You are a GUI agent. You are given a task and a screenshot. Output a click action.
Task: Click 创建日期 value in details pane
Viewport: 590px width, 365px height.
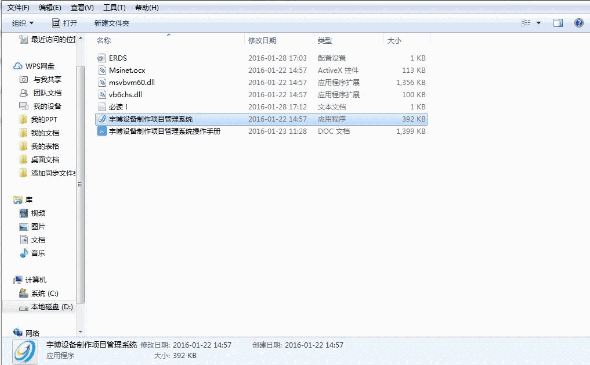314,345
